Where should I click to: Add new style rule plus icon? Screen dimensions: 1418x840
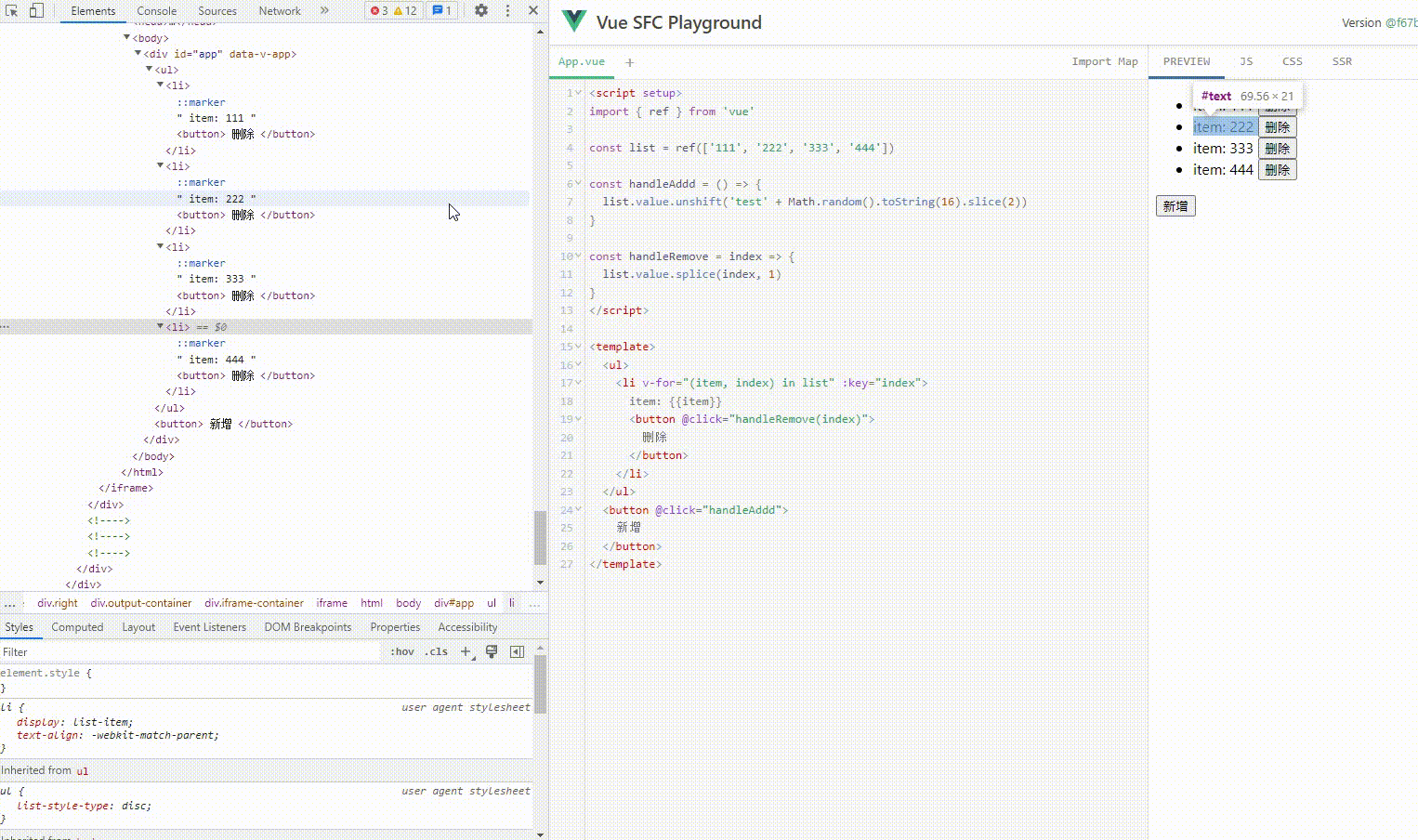coord(466,651)
